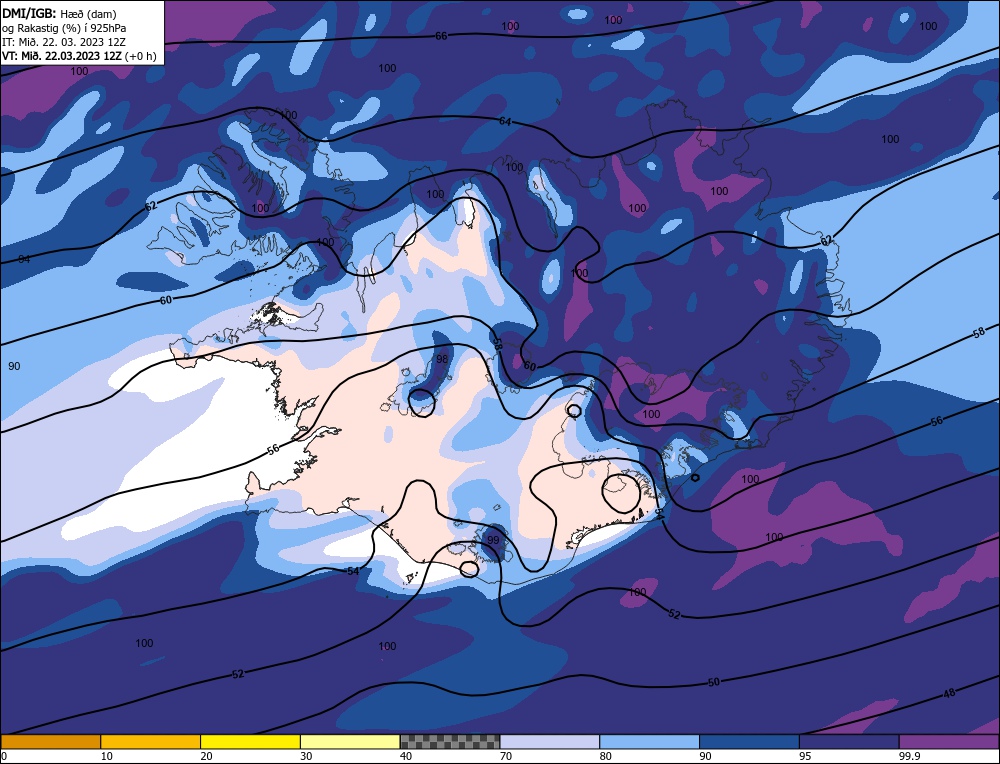This screenshot has height=764, width=1000.
Task: Click the 'VT: Mið. 22.03.2023 12Z (+0 h)' line
Action: (79, 55)
